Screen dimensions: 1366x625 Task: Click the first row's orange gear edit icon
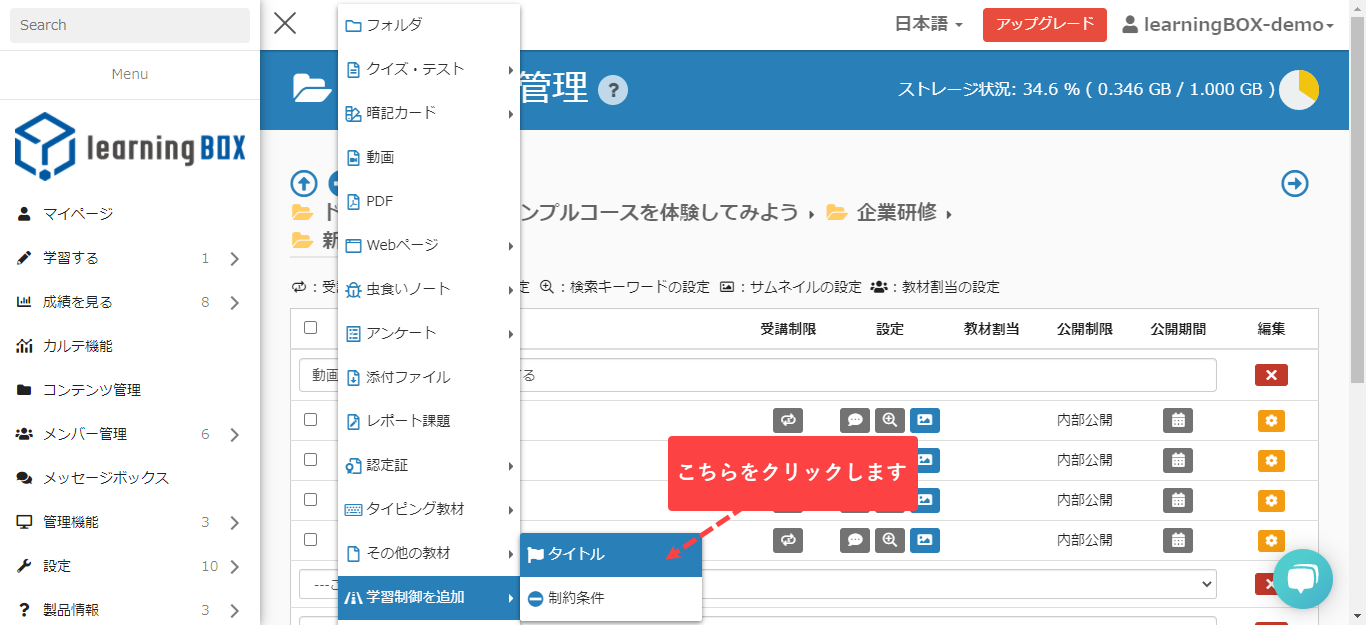(x=1271, y=421)
